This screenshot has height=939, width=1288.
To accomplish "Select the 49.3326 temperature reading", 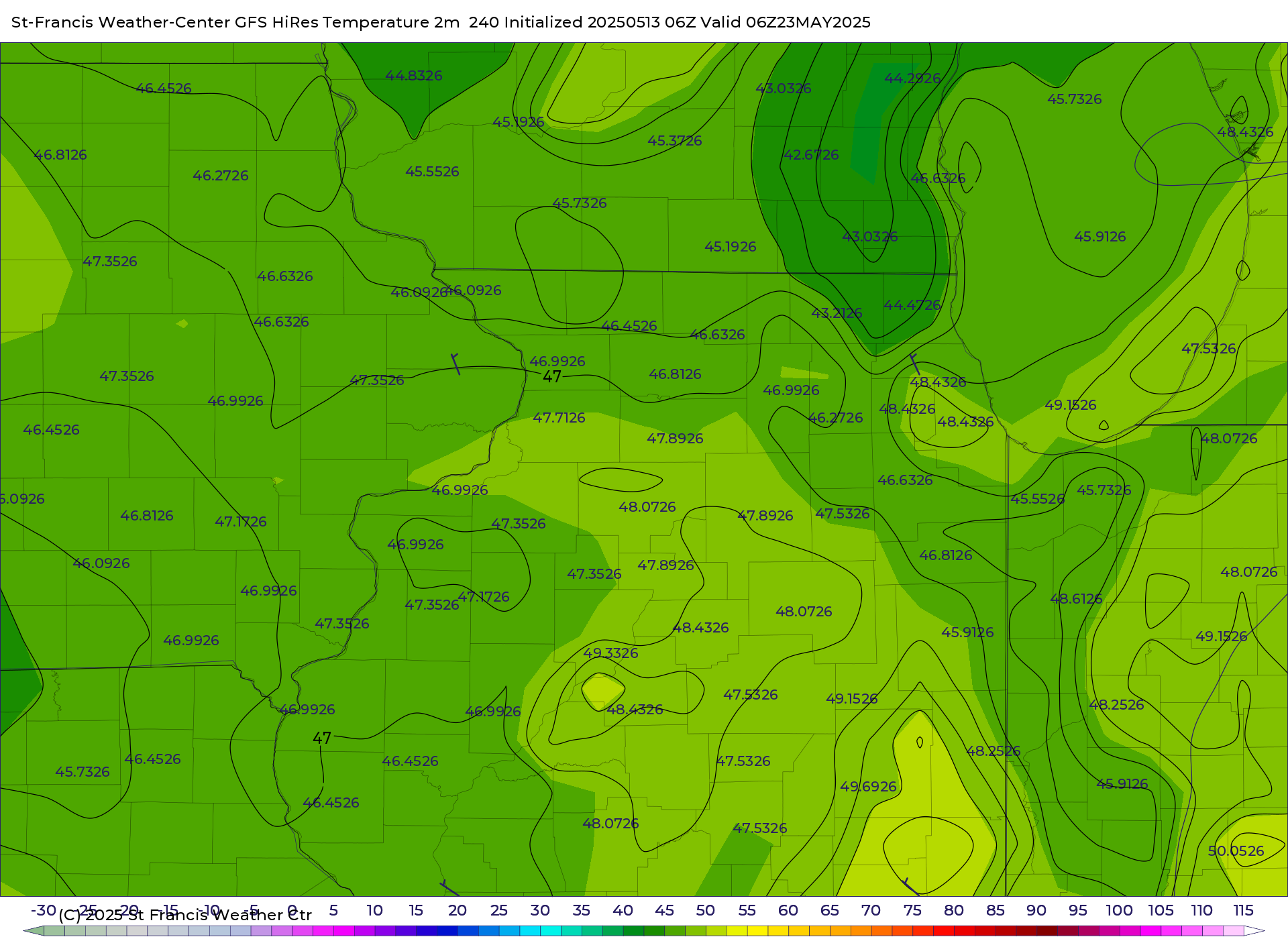I will (610, 653).
